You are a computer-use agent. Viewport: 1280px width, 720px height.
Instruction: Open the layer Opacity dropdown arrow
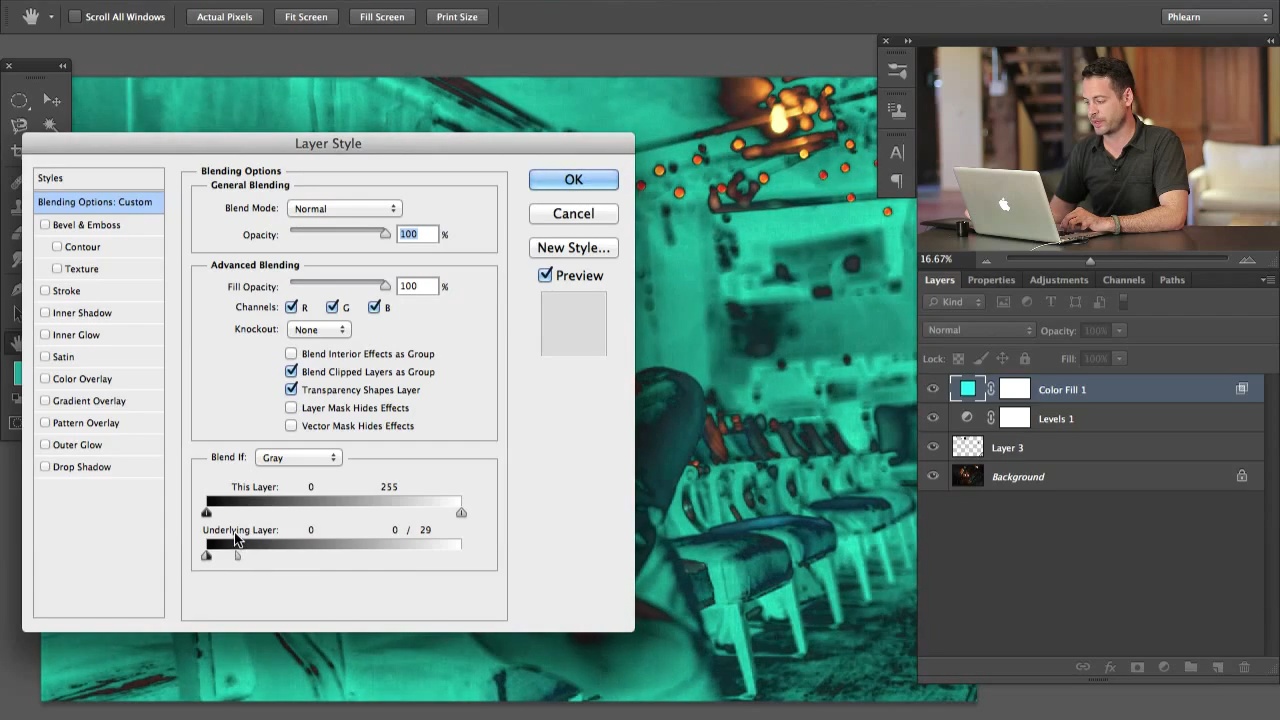tap(1119, 331)
